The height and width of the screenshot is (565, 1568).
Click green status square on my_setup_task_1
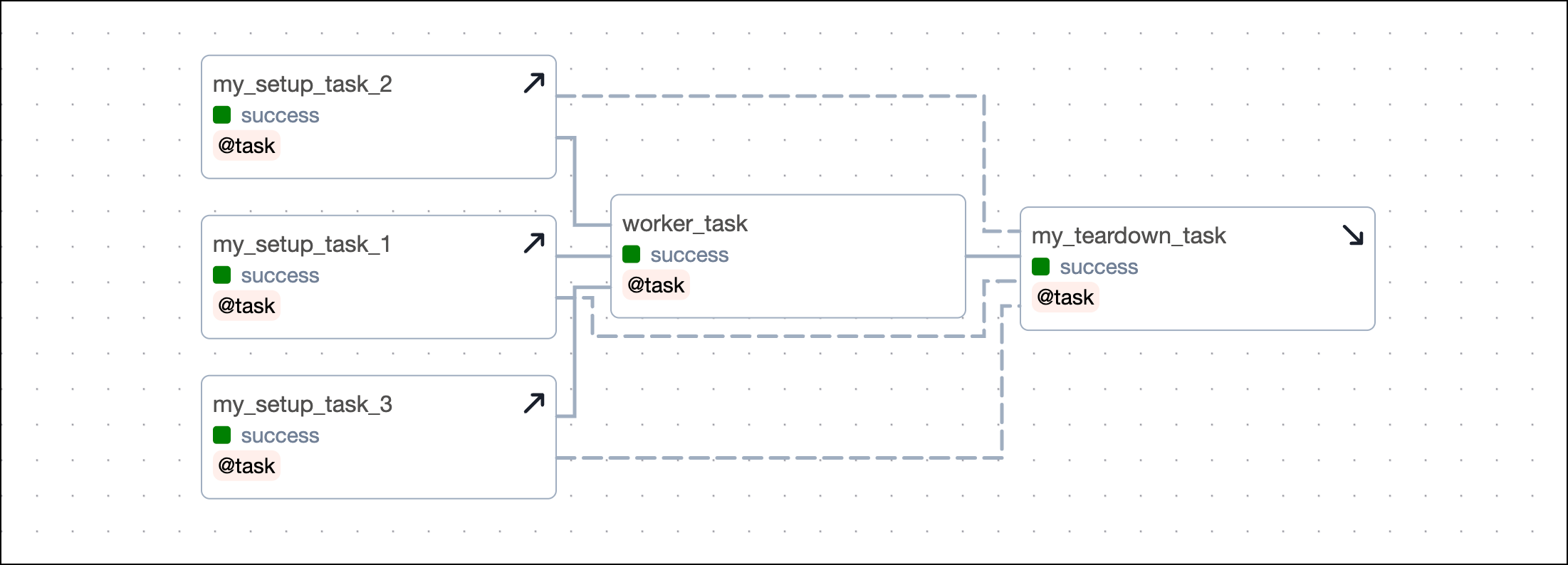click(x=221, y=275)
